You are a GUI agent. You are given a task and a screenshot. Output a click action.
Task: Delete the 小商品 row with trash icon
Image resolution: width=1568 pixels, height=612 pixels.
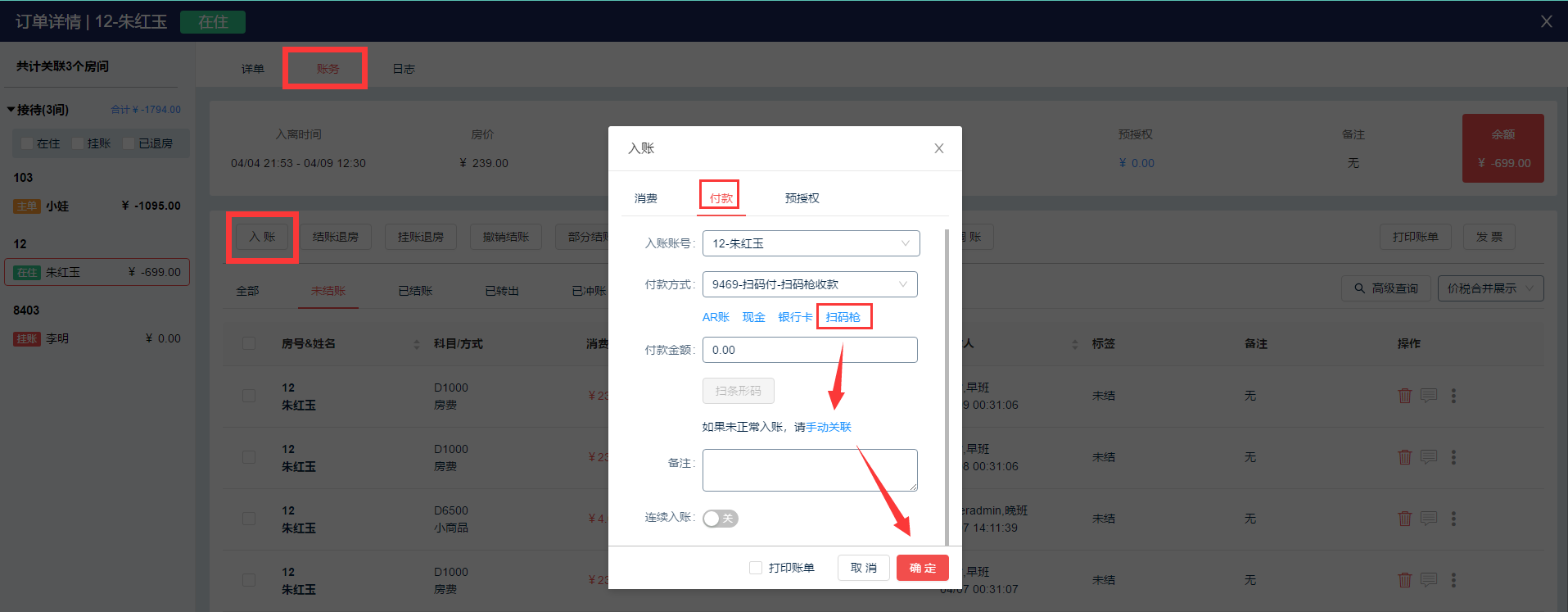tap(1405, 519)
